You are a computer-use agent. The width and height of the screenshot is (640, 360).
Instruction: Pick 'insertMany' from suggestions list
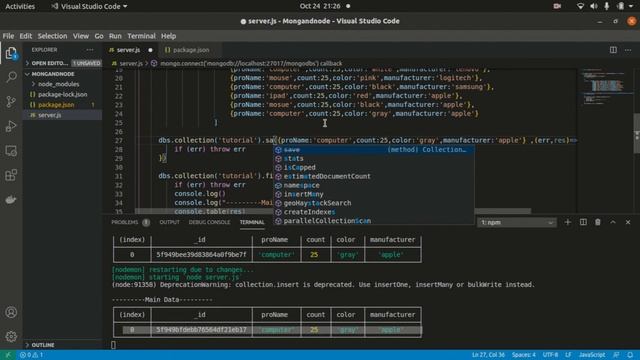tap(373, 194)
